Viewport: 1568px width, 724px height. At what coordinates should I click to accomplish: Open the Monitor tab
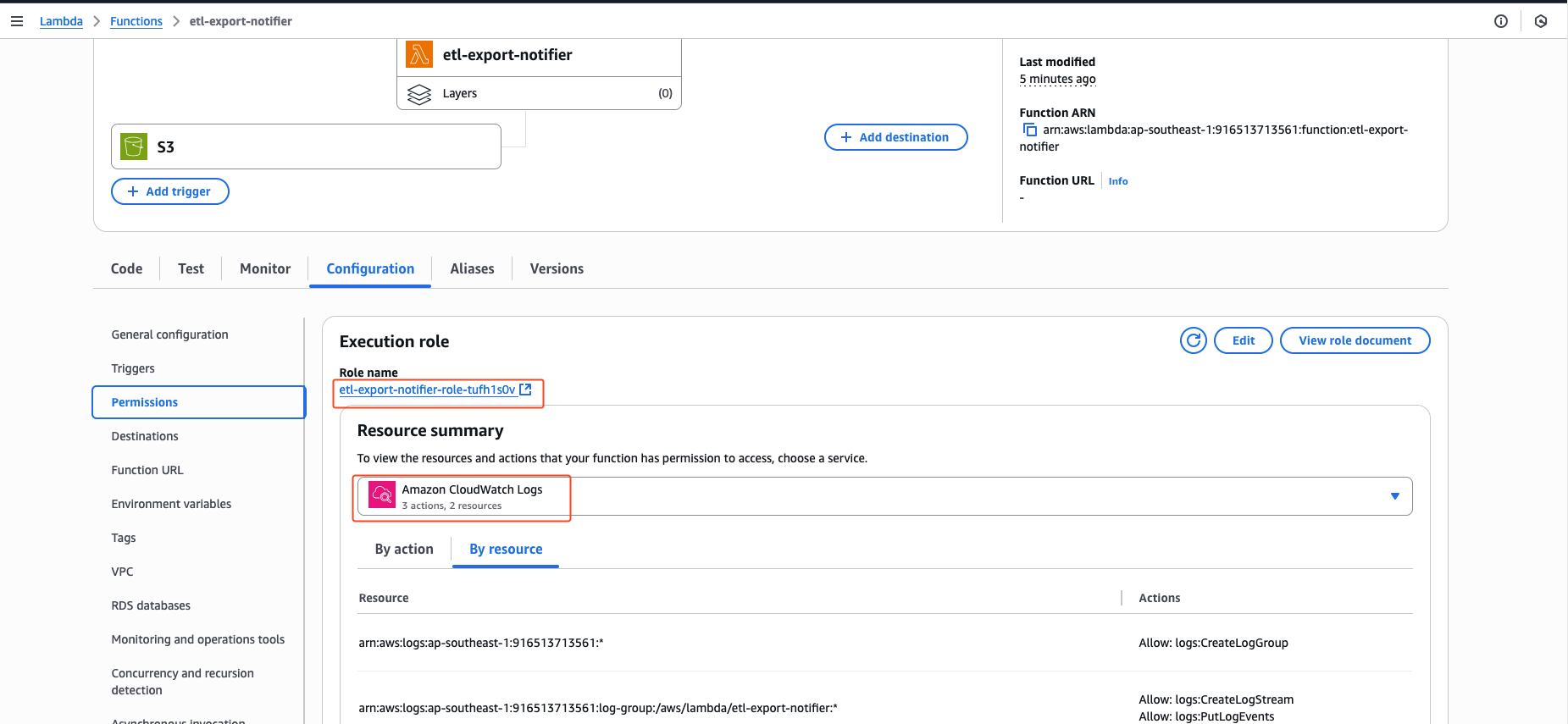[x=265, y=268]
